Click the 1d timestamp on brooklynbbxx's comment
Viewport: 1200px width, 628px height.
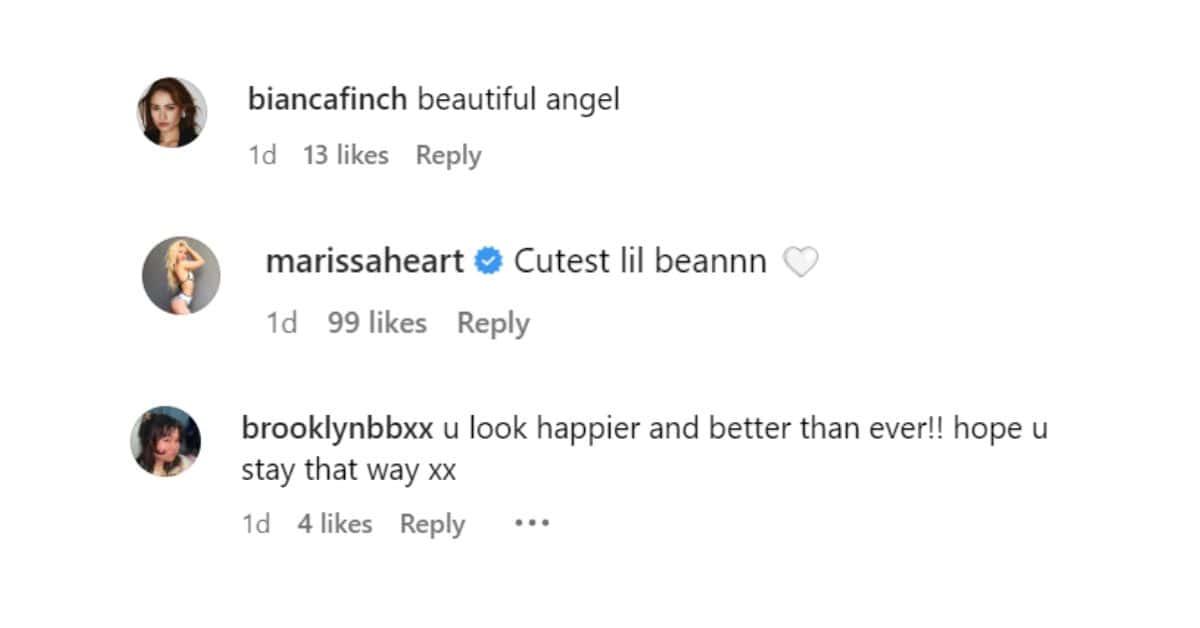click(256, 523)
